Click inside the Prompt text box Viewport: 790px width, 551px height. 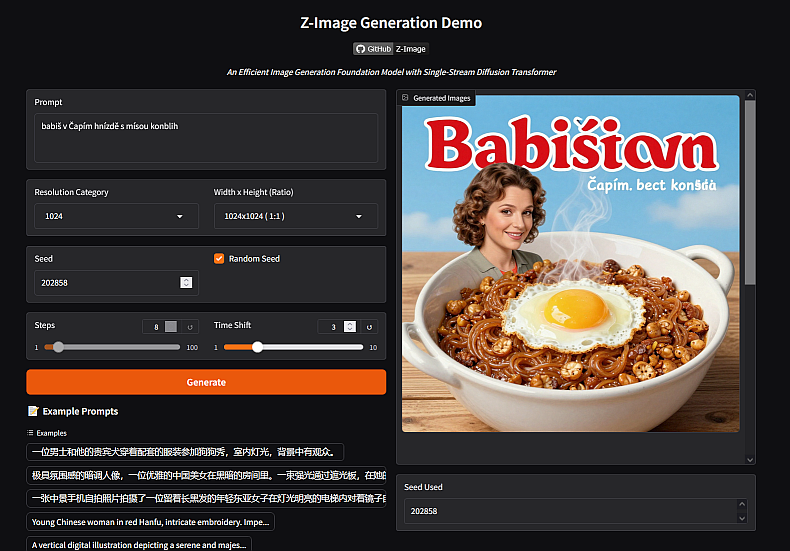pos(205,137)
